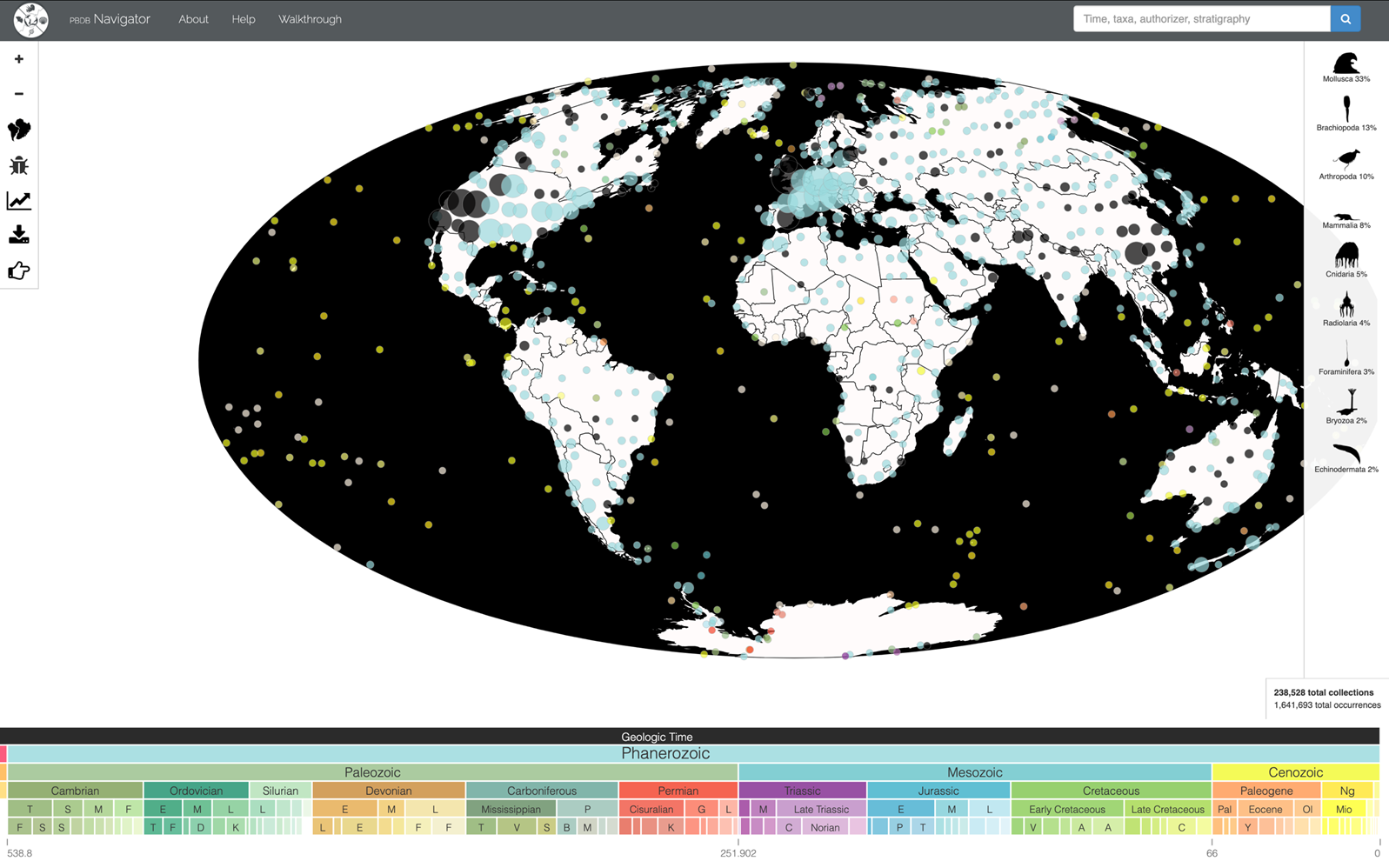Click the 1,641,693 total occurrences text
Image resolution: width=1389 pixels, height=868 pixels.
pos(1327,704)
